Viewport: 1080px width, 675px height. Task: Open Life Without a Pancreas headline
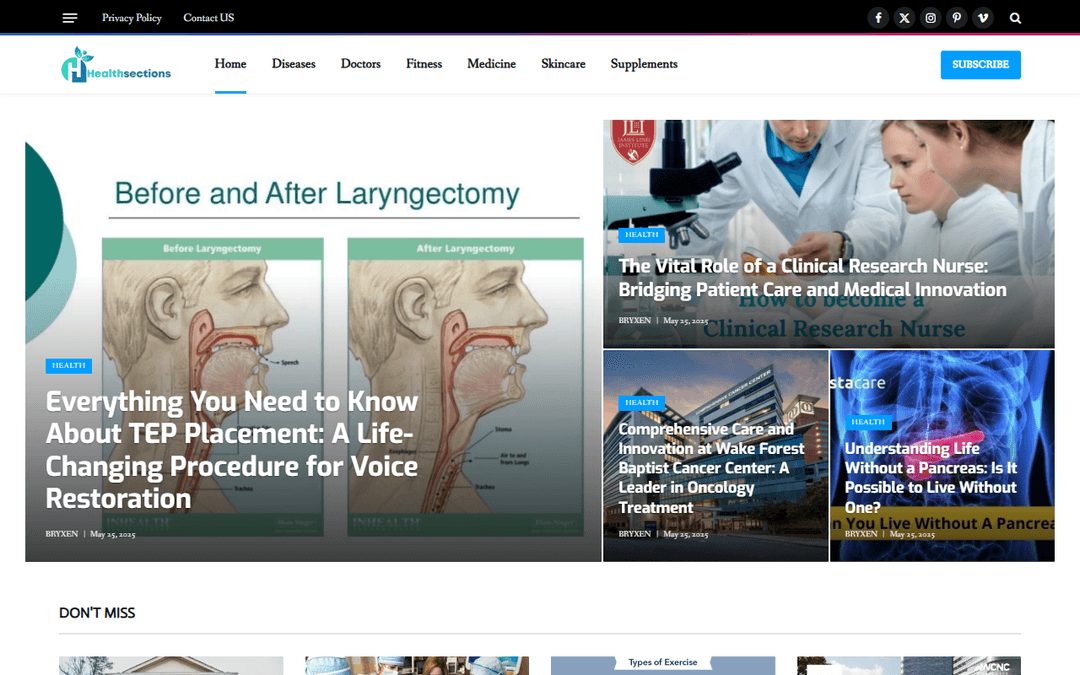(931, 478)
